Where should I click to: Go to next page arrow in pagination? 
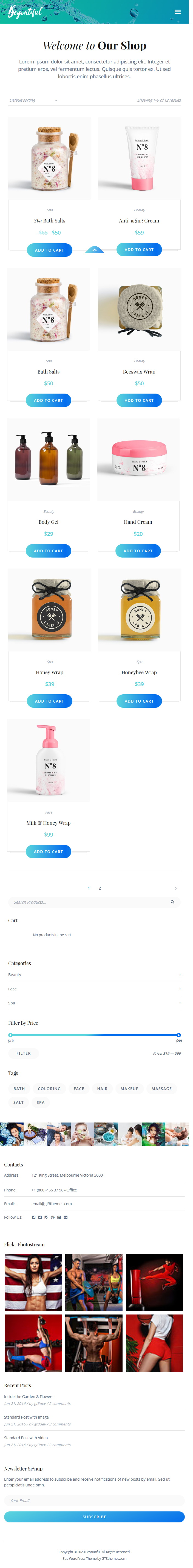tap(180, 889)
